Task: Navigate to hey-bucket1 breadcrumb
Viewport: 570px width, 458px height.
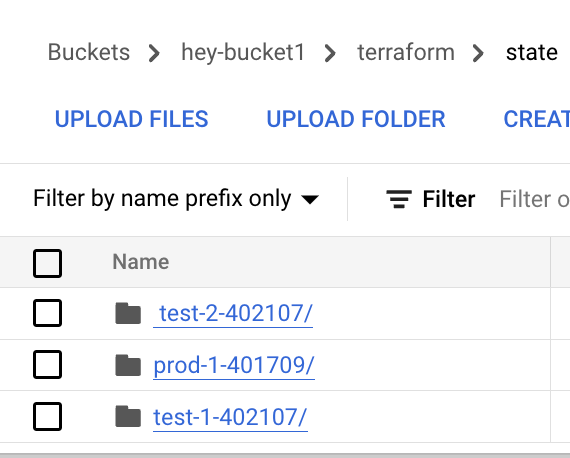Action: [243, 53]
